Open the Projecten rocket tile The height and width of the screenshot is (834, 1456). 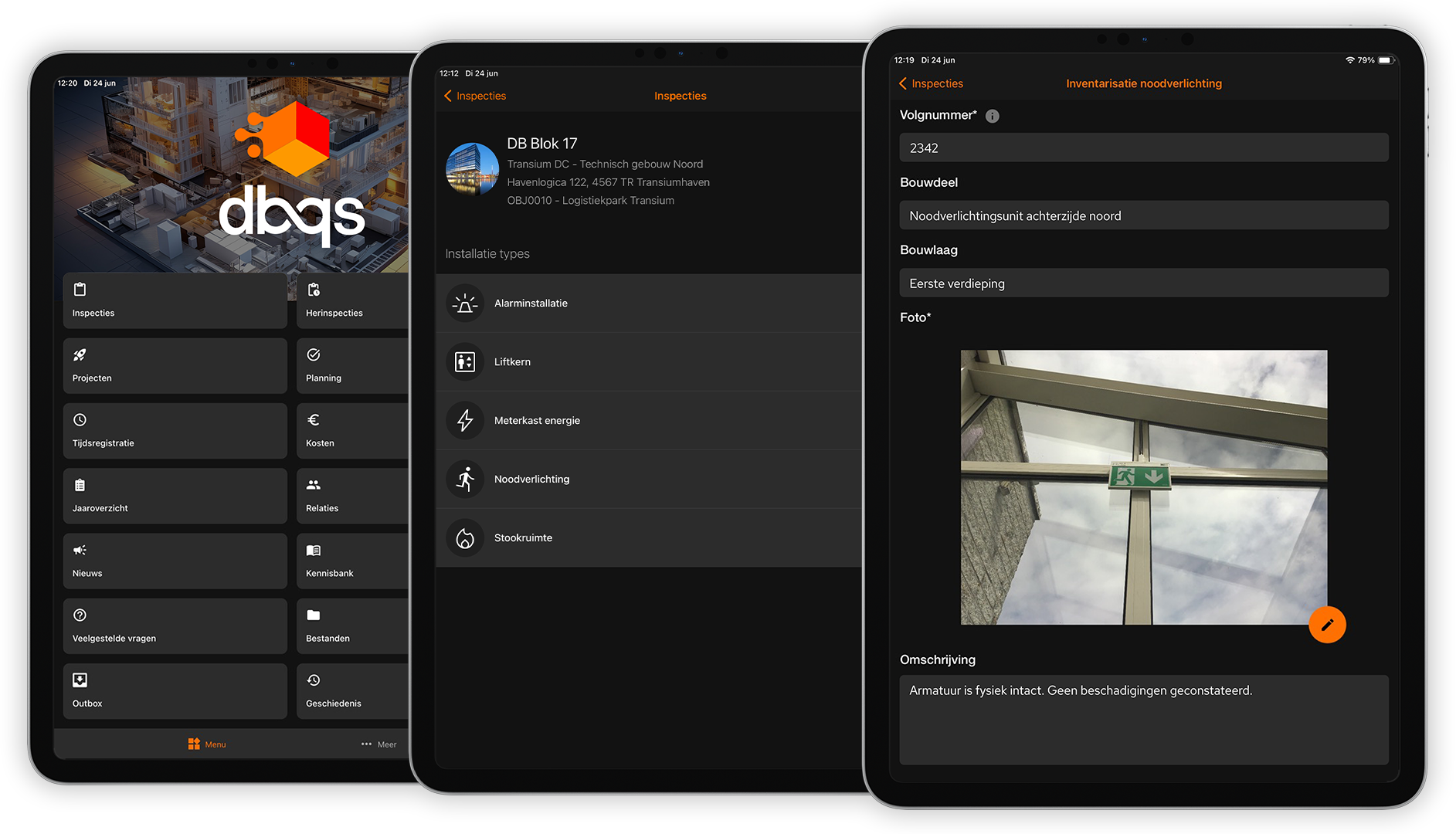tap(175, 366)
